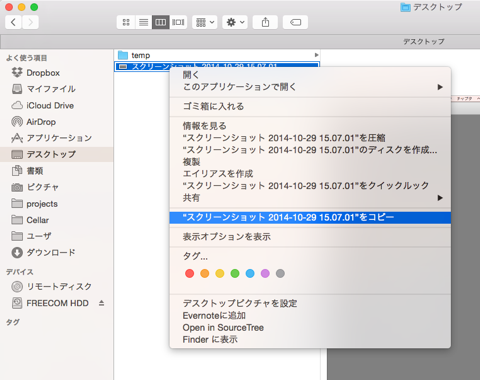Eject the FREECOM HDD
This screenshot has height=380, width=480.
(102, 303)
